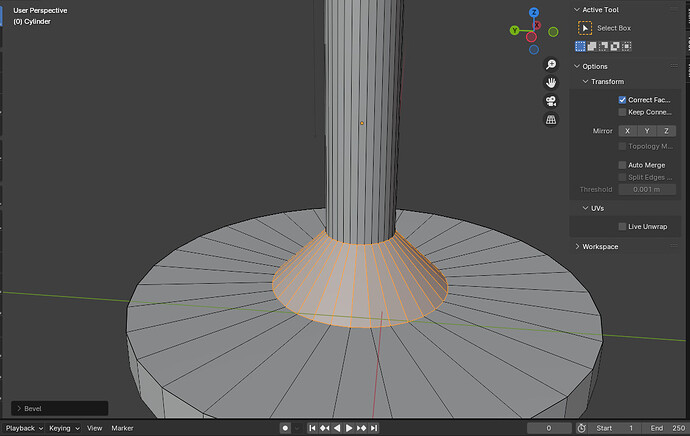Click the hand pan view icon
The image size is (690, 436).
tap(551, 83)
